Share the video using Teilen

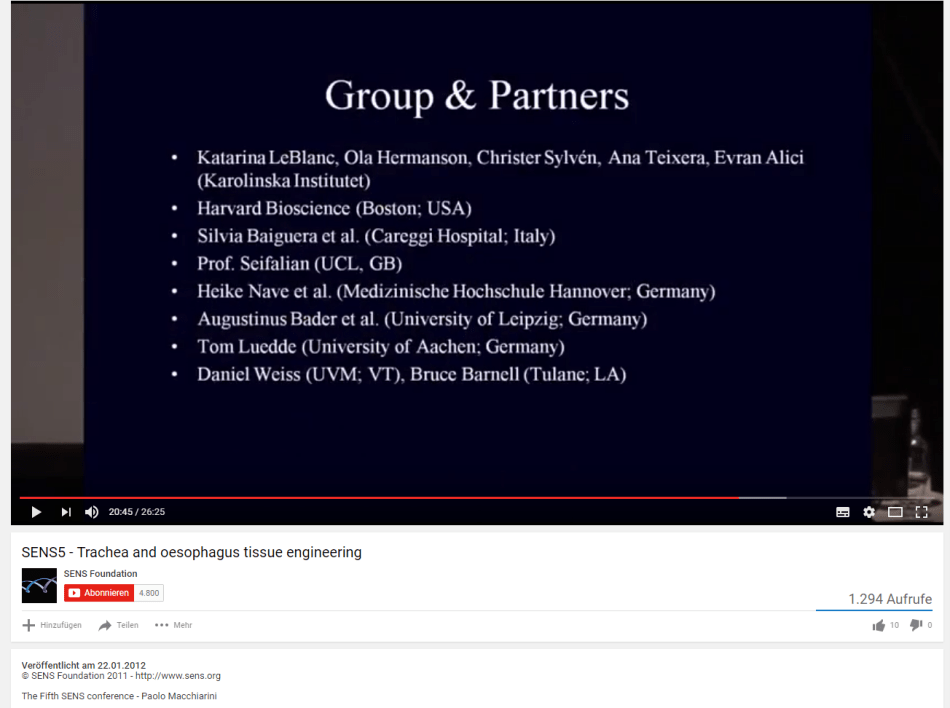(x=118, y=625)
